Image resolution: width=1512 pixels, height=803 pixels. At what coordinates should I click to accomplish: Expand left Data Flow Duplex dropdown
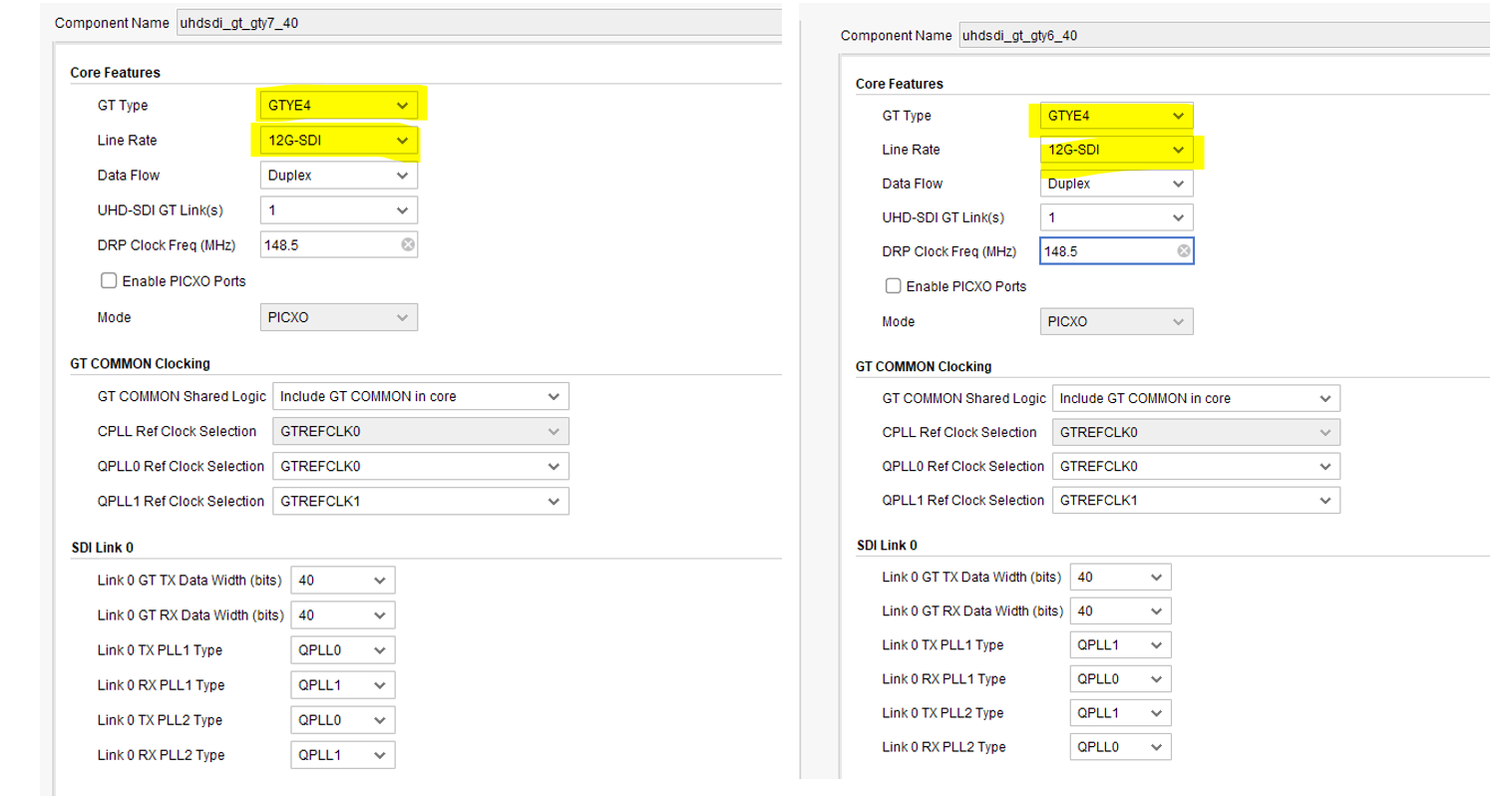(338, 176)
